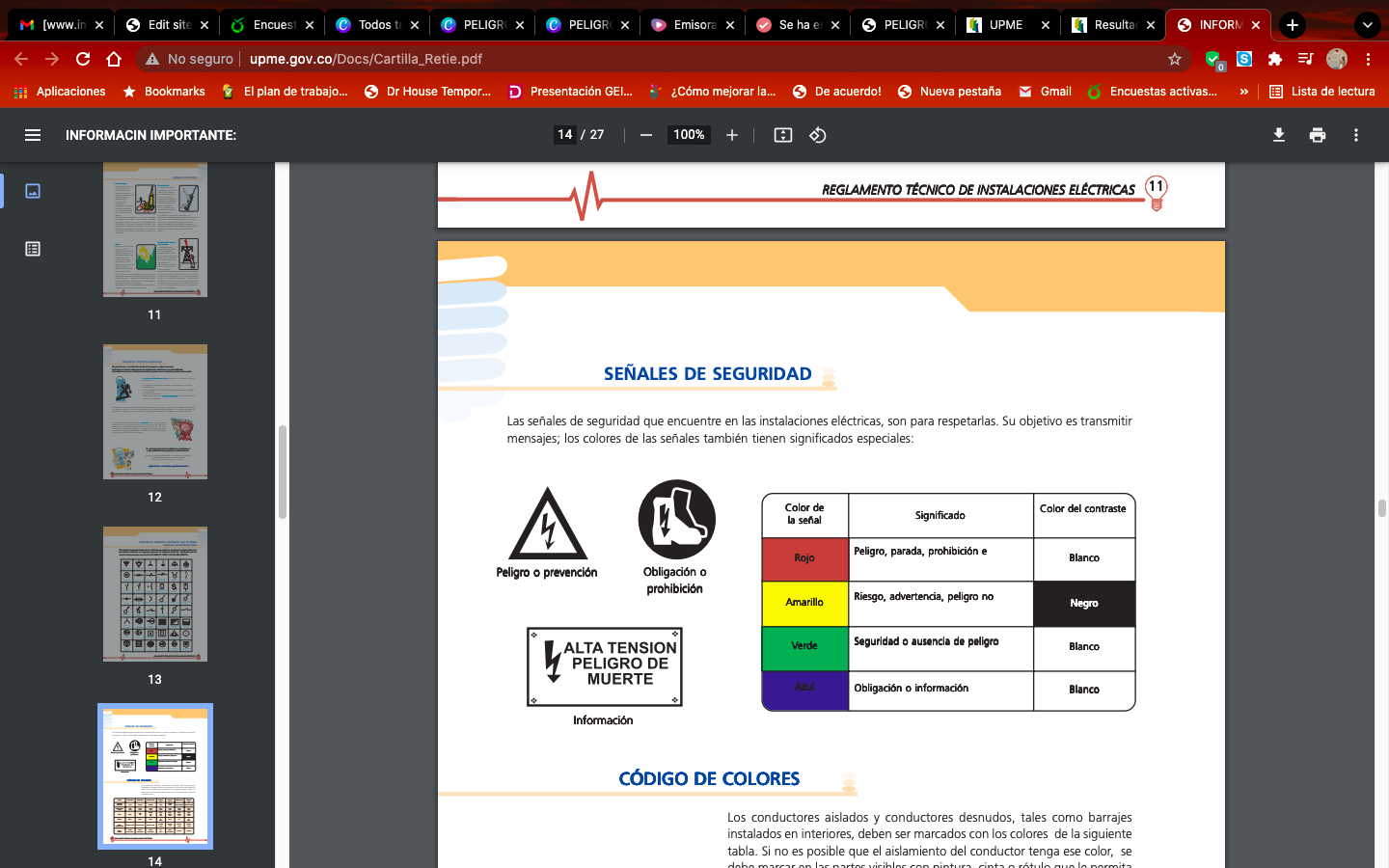Show the document outline view
This screenshot has height=868, width=1389.
[x=33, y=249]
